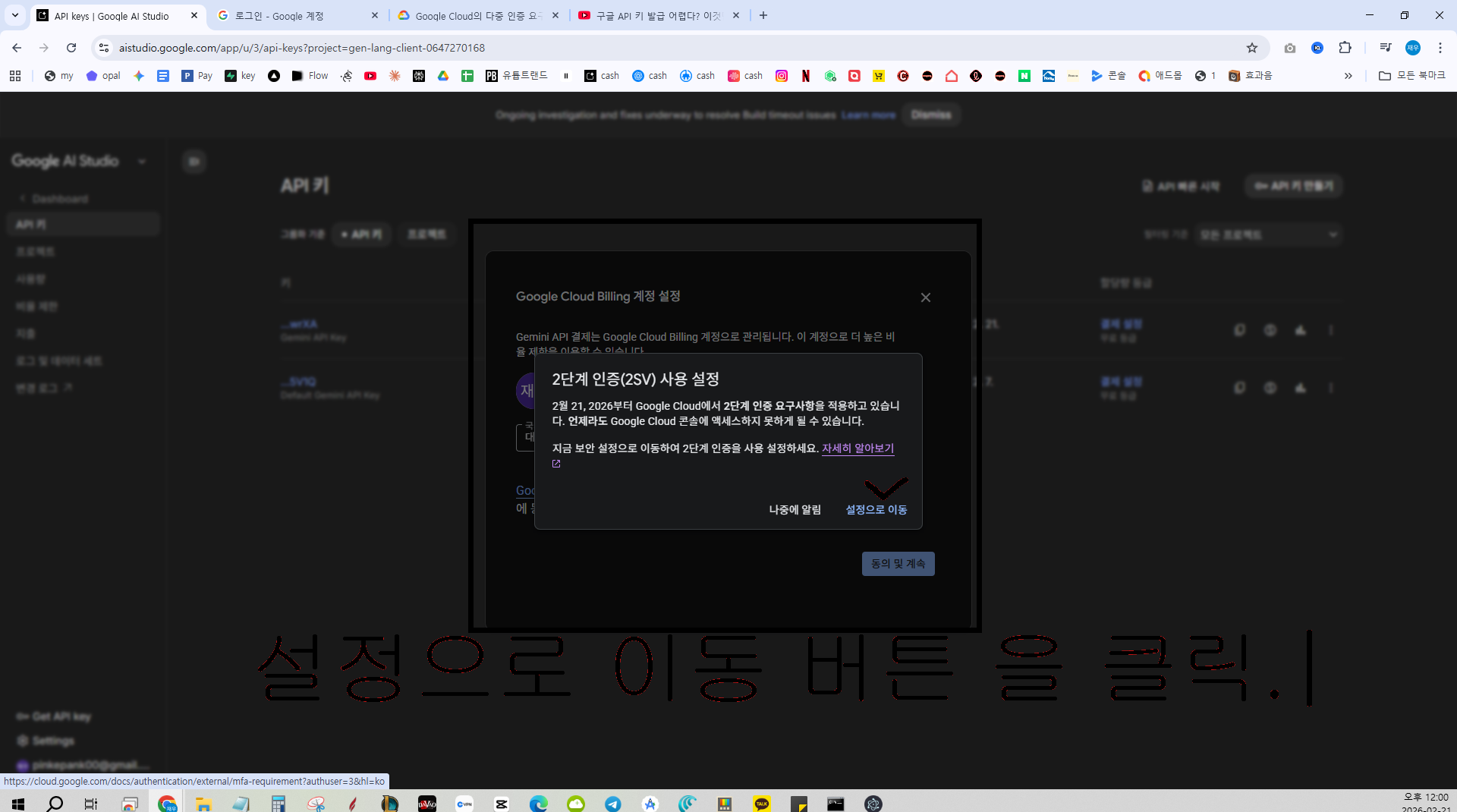Open a new browser tab
Viewport: 1457px width, 812px height.
tap(763, 15)
